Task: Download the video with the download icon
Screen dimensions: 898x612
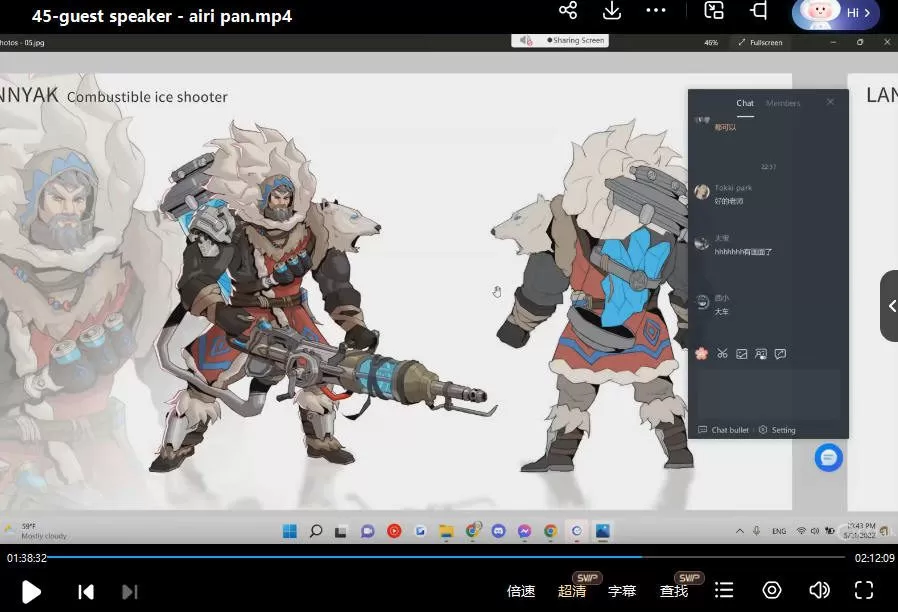Action: pos(612,11)
